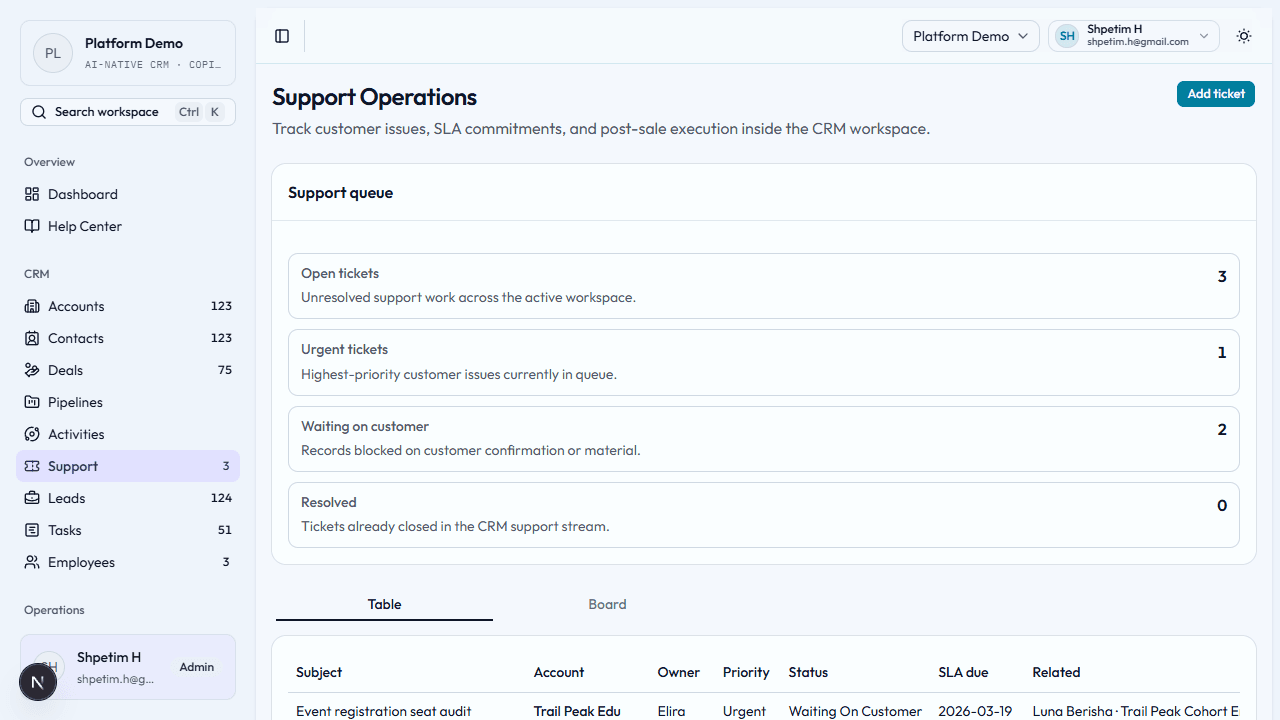This screenshot has height=720, width=1280.
Task: Open Accounts via its building icon
Action: point(32,306)
